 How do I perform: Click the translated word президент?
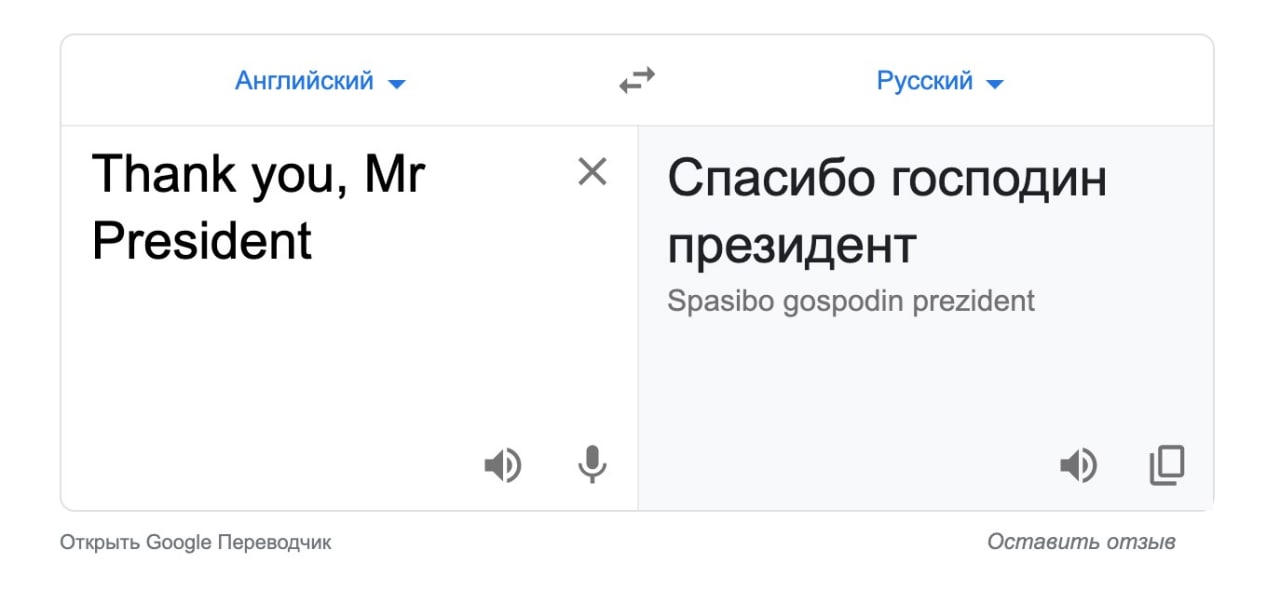pos(792,246)
